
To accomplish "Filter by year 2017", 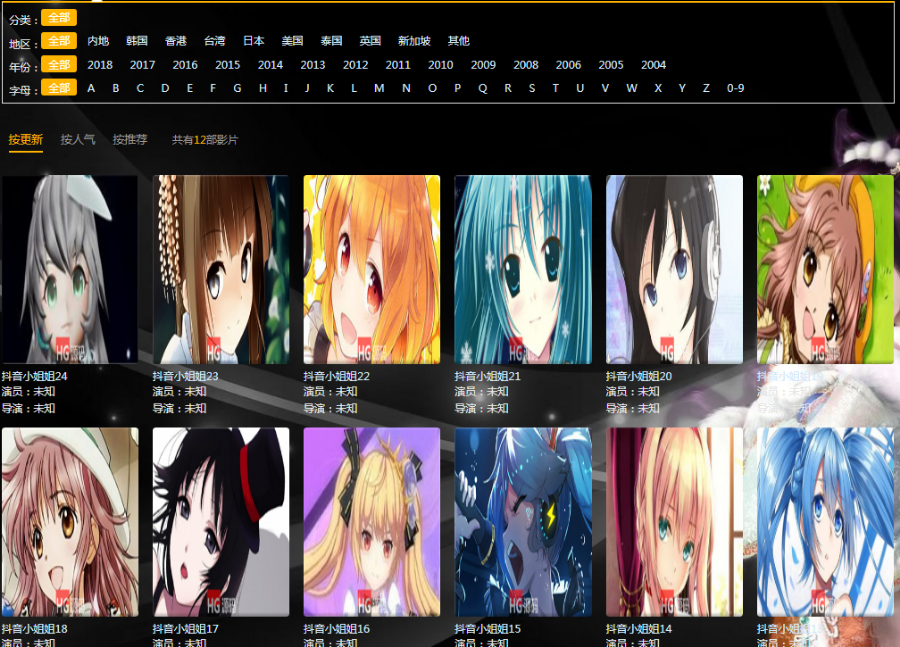I will [142, 65].
